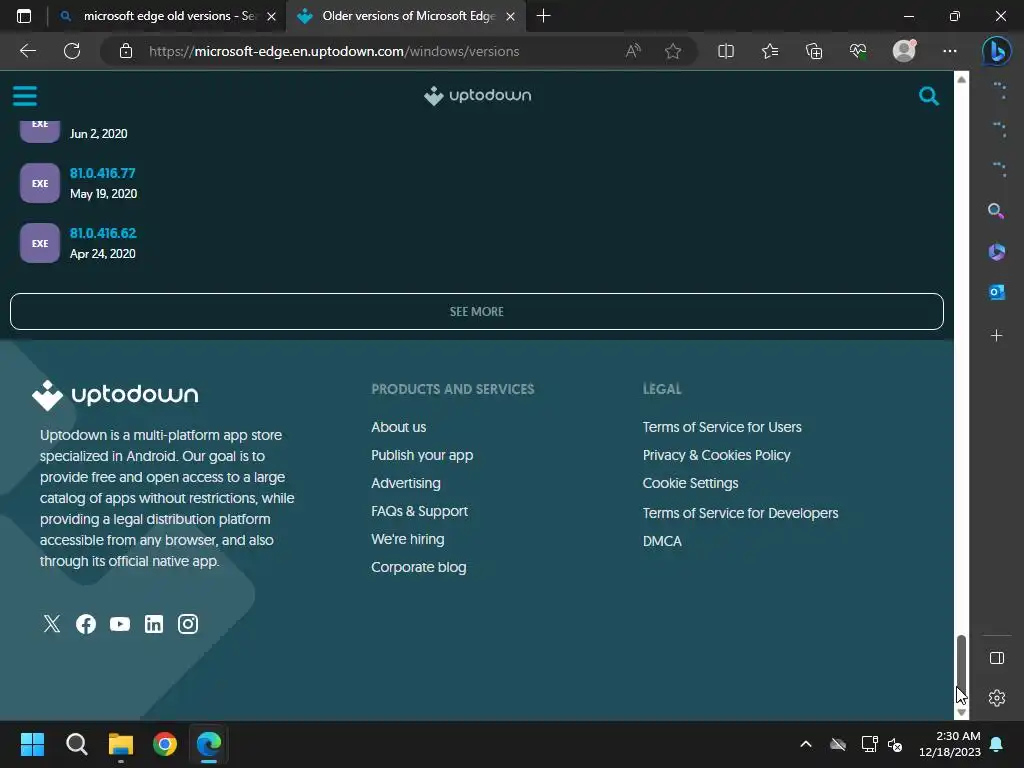Open the Microsoft 365 sidebar app

pyautogui.click(x=996, y=251)
